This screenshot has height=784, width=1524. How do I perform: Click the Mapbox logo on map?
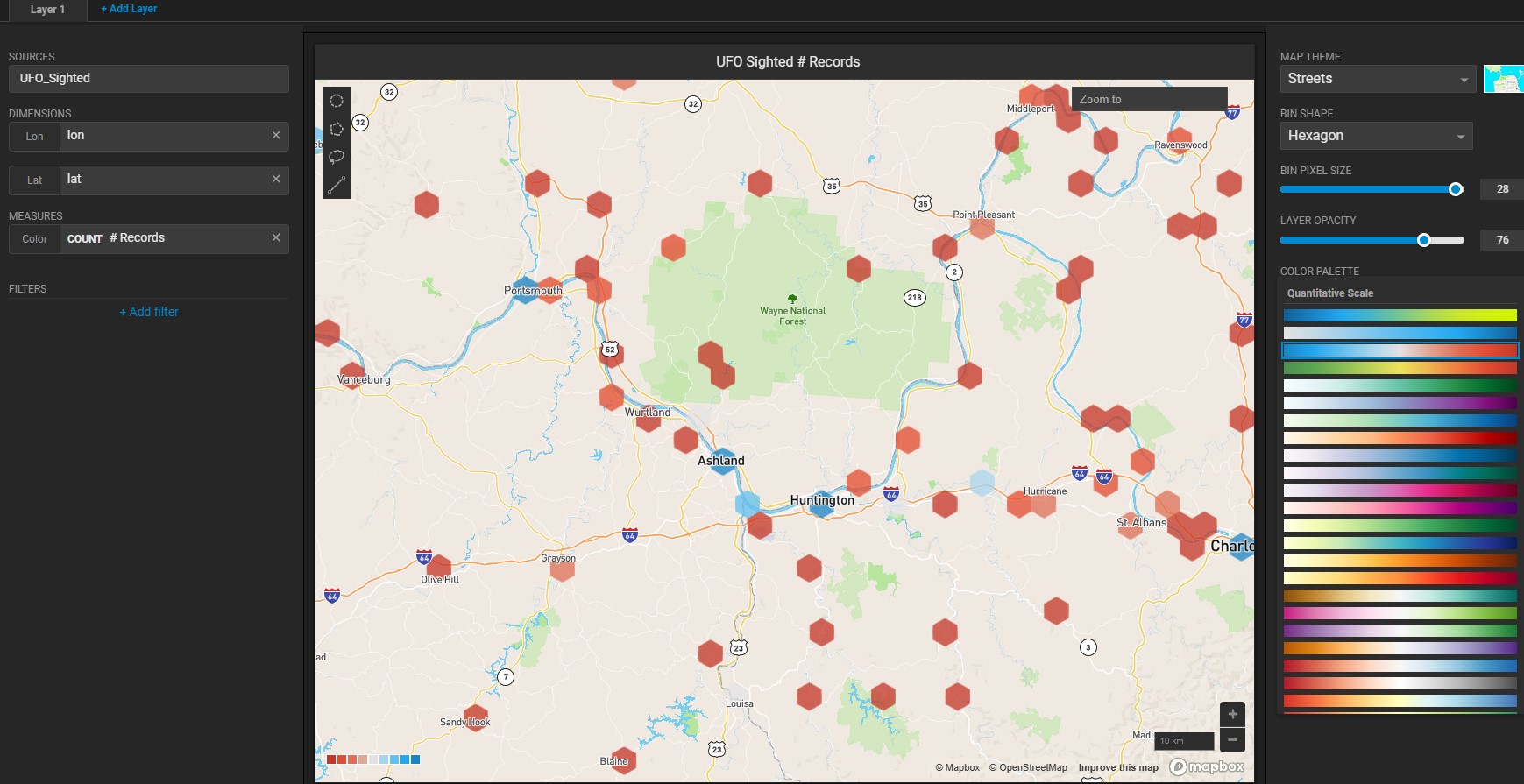pyautogui.click(x=1207, y=766)
